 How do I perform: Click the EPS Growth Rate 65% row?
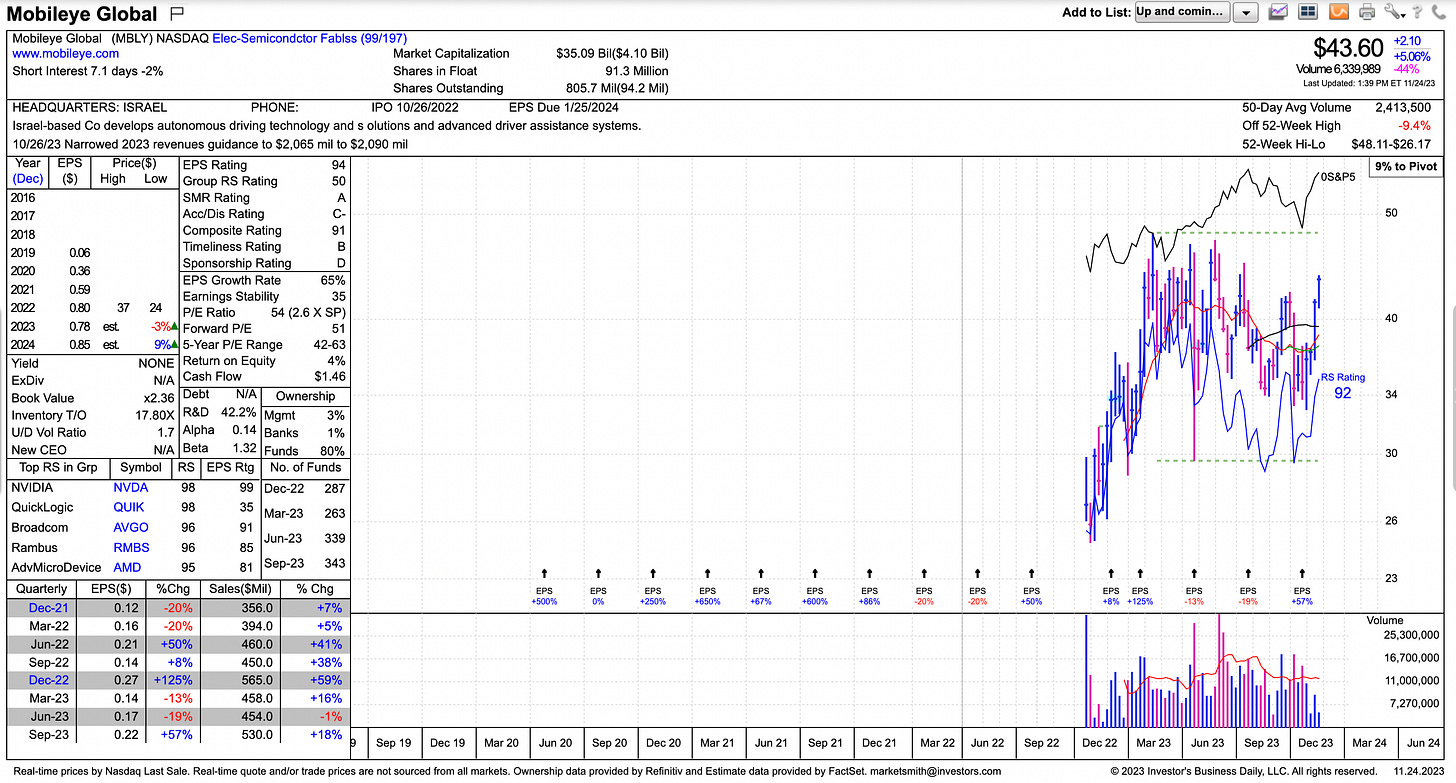(264, 280)
